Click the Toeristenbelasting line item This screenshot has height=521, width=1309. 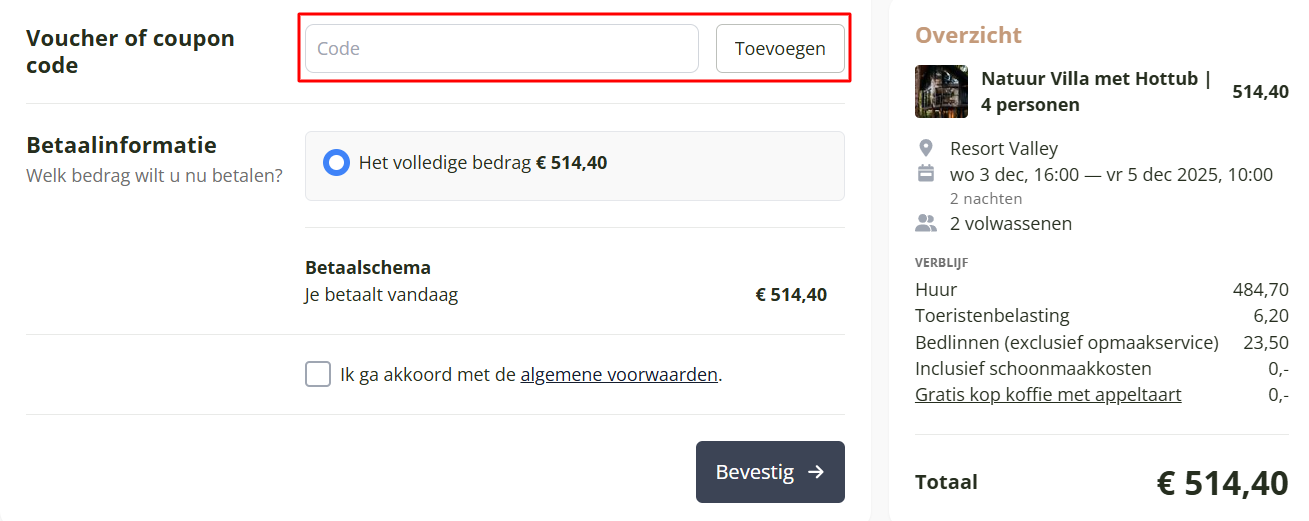click(992, 316)
